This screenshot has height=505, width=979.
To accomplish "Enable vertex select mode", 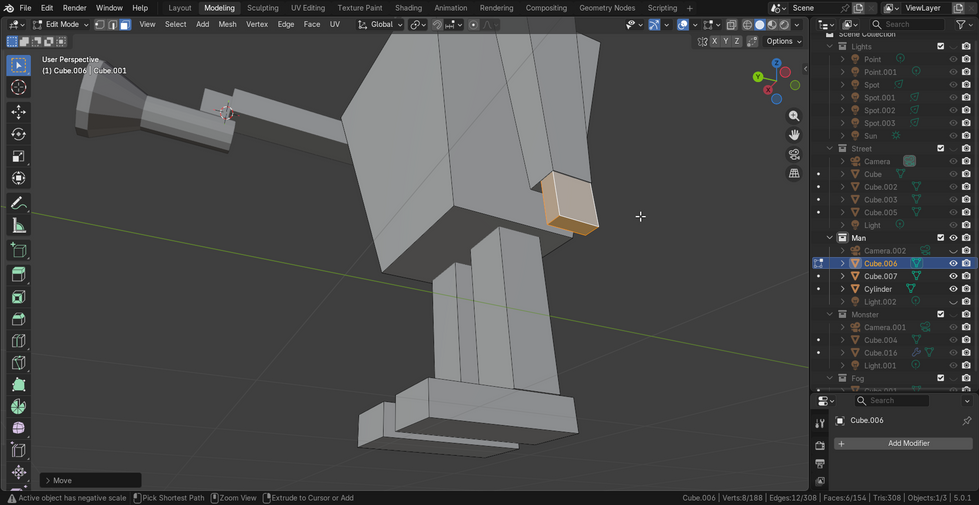I will [x=100, y=24].
